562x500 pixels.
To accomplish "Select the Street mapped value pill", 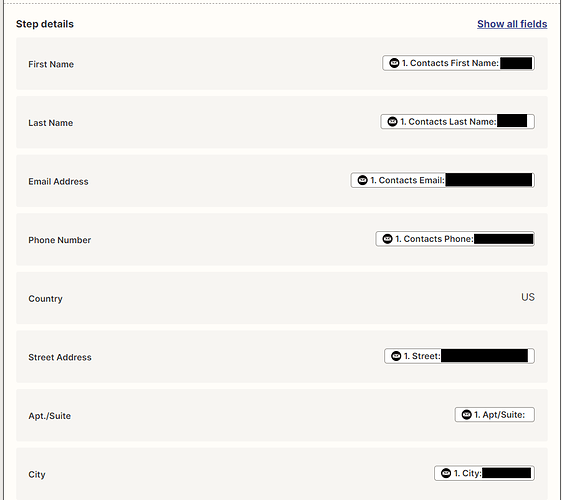I will point(459,356).
